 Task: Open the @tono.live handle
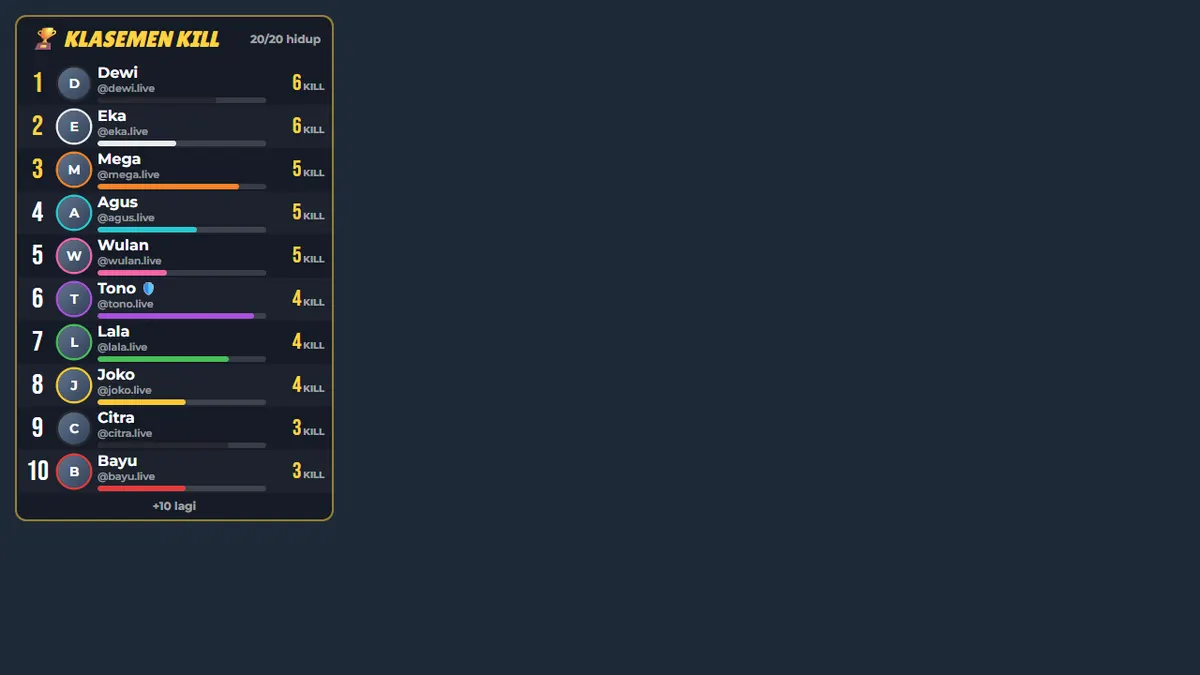pos(126,303)
